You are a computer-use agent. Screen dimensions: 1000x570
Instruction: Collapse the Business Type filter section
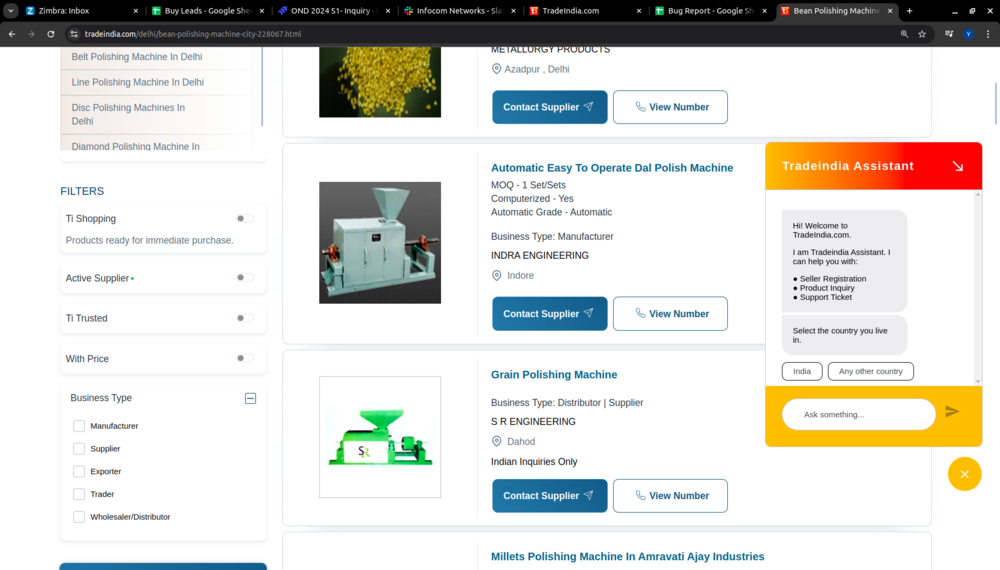(250, 398)
